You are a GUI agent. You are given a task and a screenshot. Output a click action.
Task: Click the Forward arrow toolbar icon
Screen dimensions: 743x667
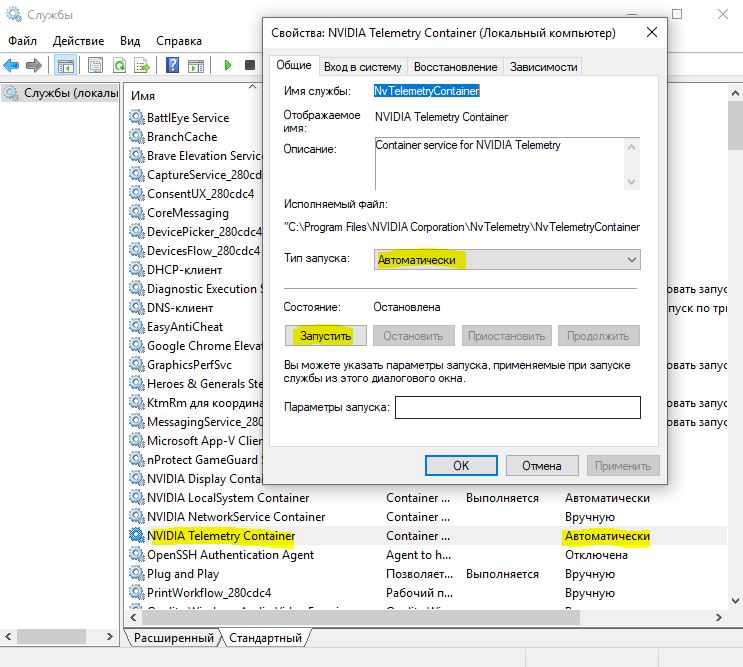(x=34, y=65)
